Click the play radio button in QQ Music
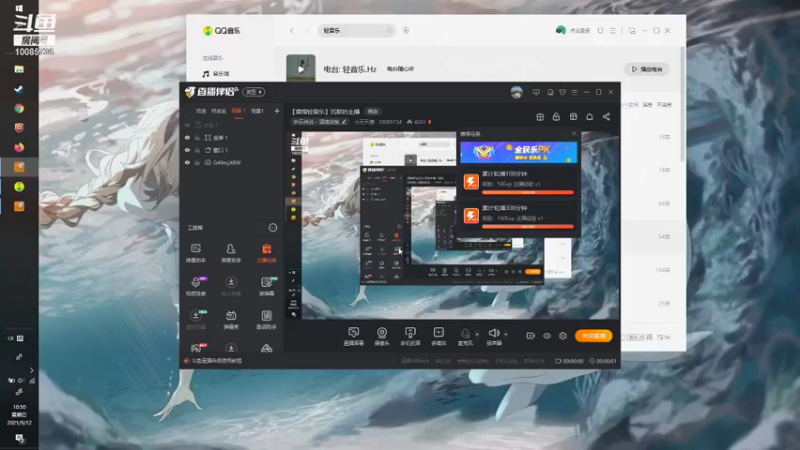800x450 pixels. 647,69
